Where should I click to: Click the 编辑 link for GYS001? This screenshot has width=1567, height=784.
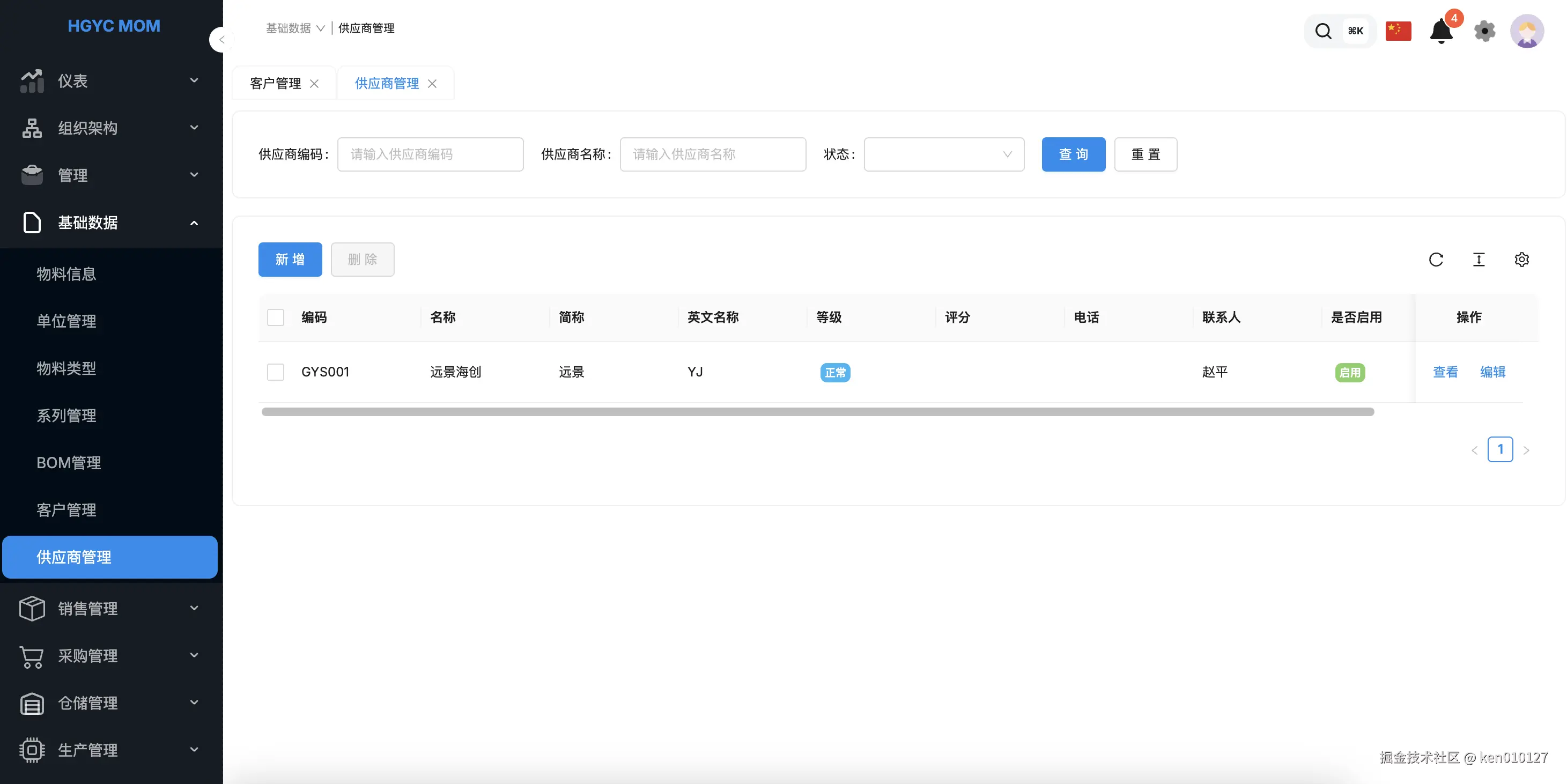click(1492, 372)
